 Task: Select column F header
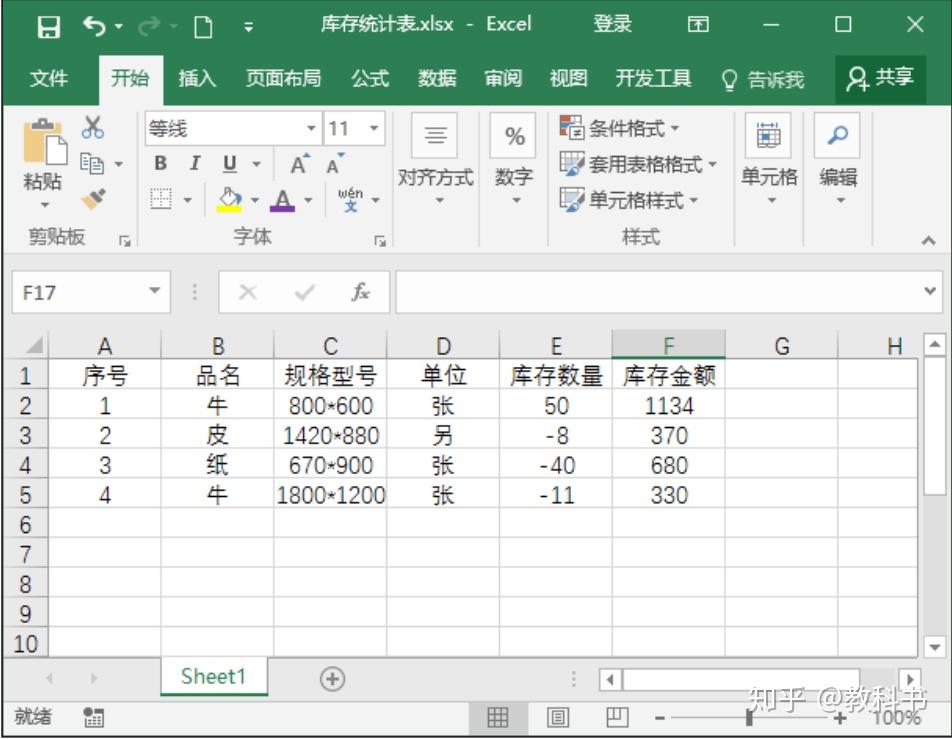tap(668, 345)
